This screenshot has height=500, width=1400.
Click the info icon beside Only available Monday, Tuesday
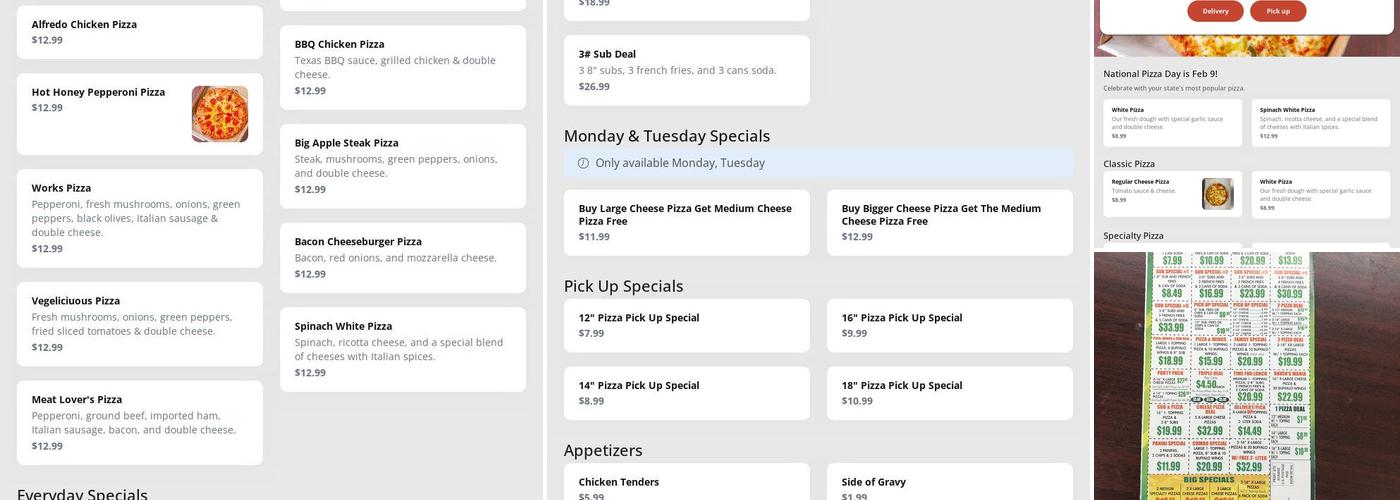[583, 163]
